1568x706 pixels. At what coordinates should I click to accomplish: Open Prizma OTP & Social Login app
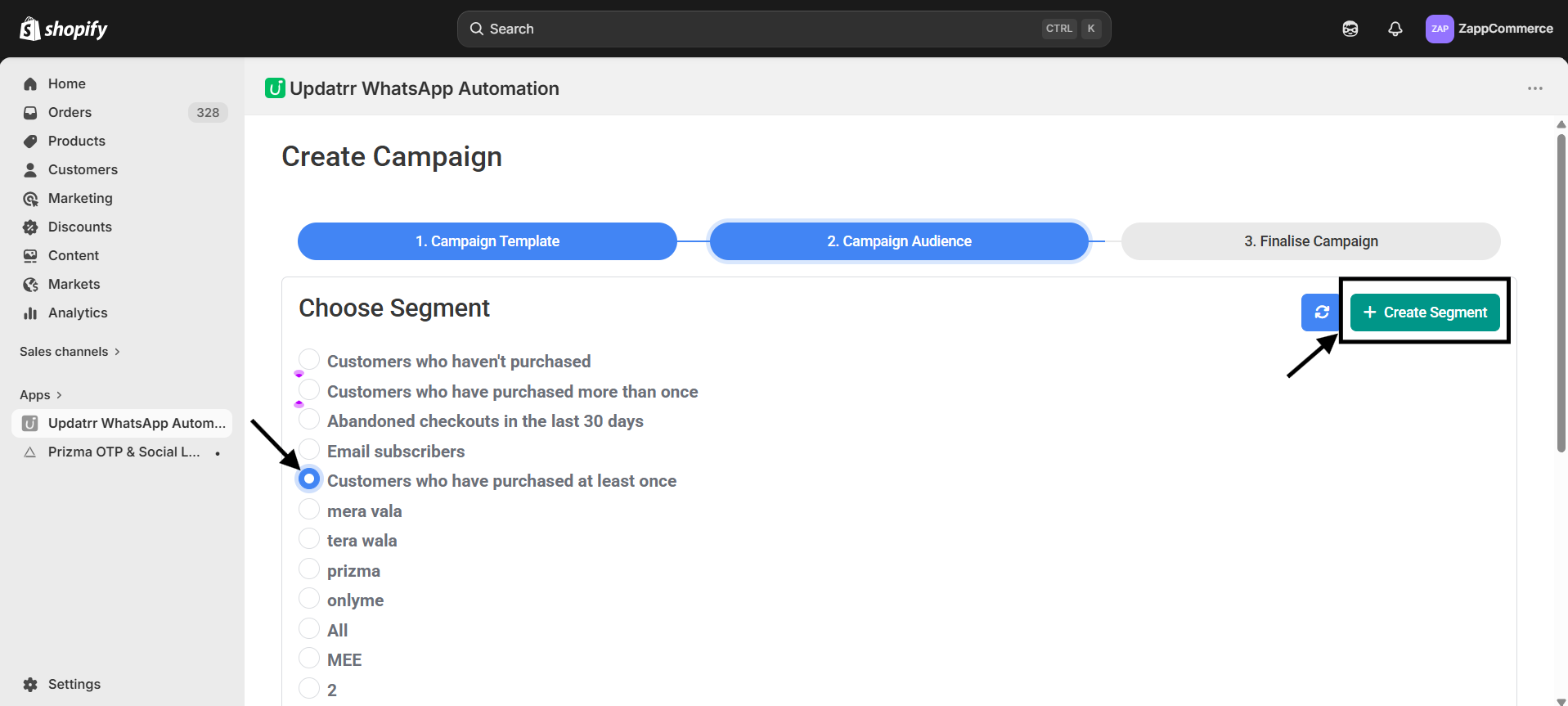click(123, 452)
